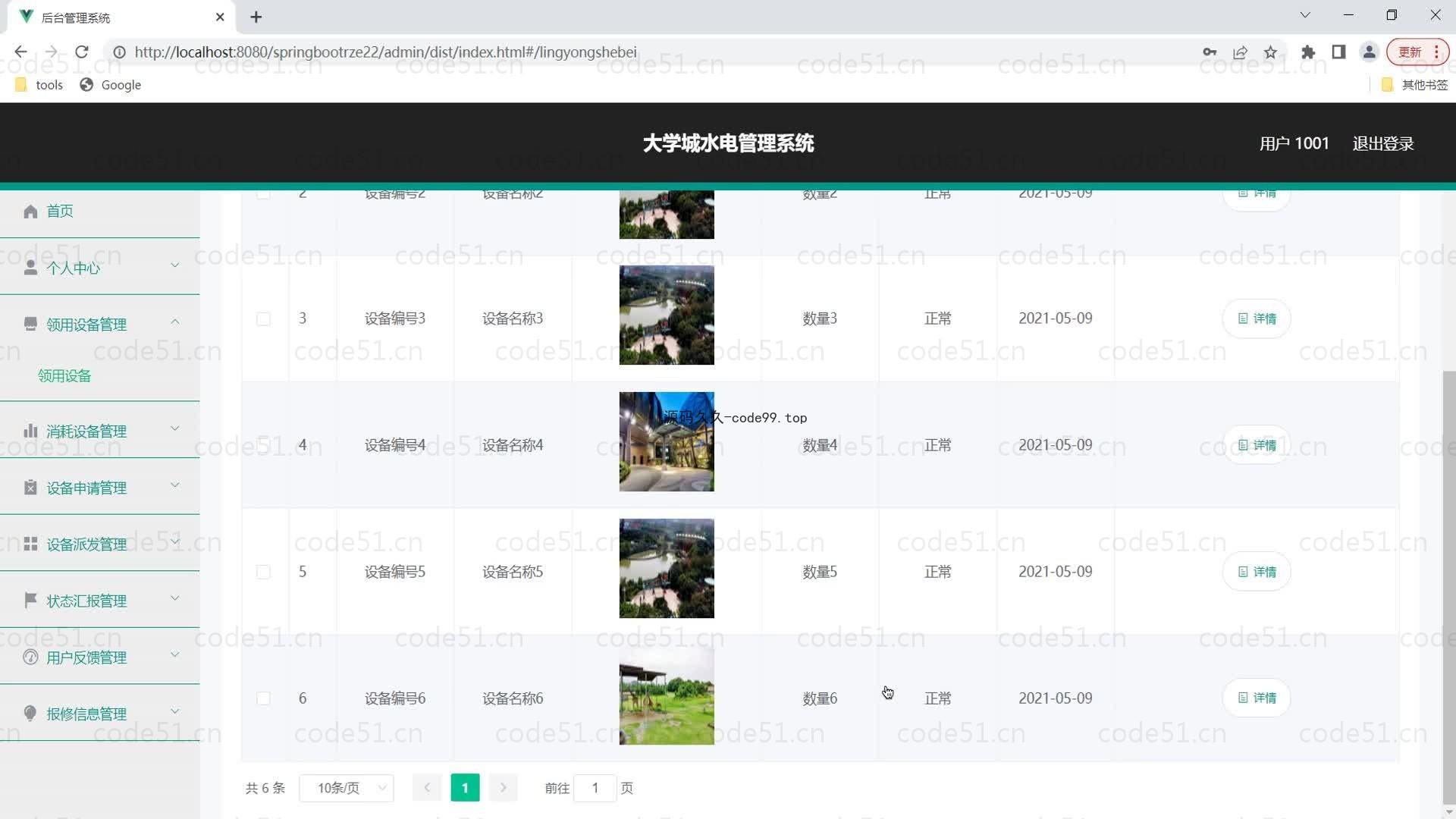Click the page 1 pagination button
Image resolution: width=1456 pixels, height=819 pixels.
[465, 788]
